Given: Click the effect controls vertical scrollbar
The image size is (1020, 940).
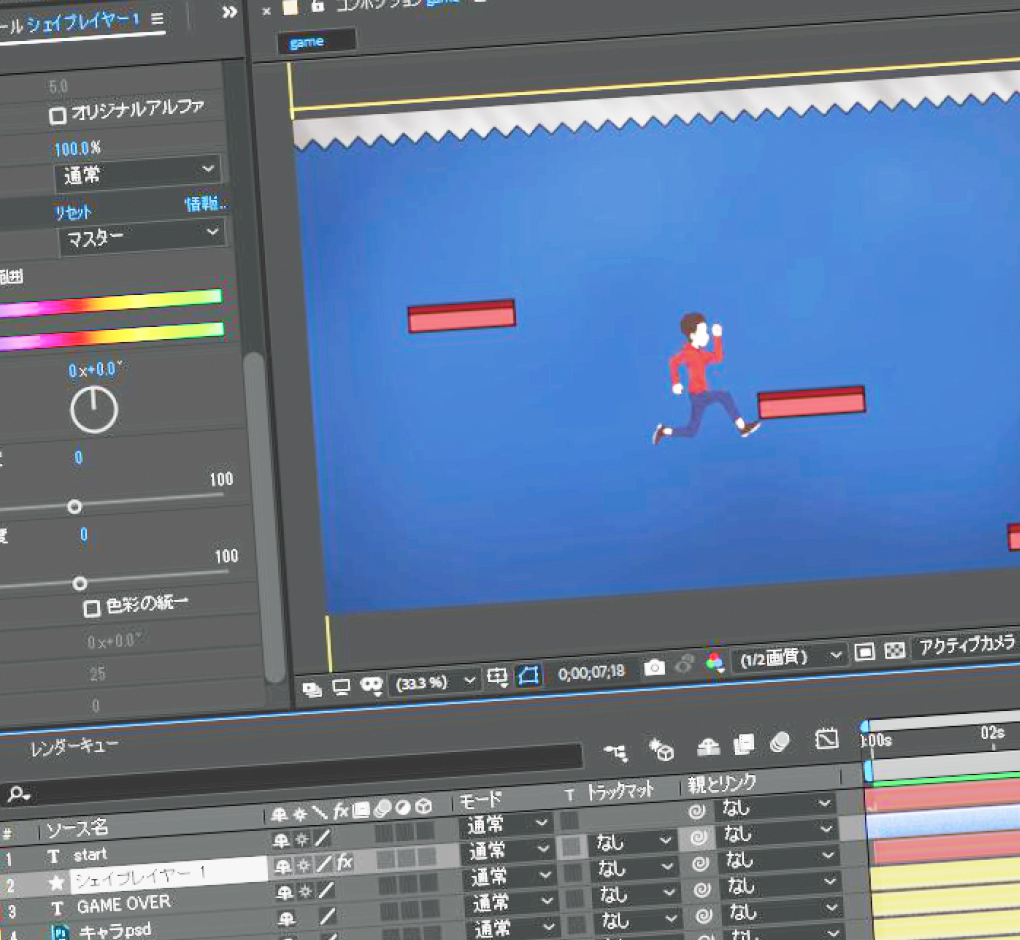Looking at the screenshot, I should point(264,517).
